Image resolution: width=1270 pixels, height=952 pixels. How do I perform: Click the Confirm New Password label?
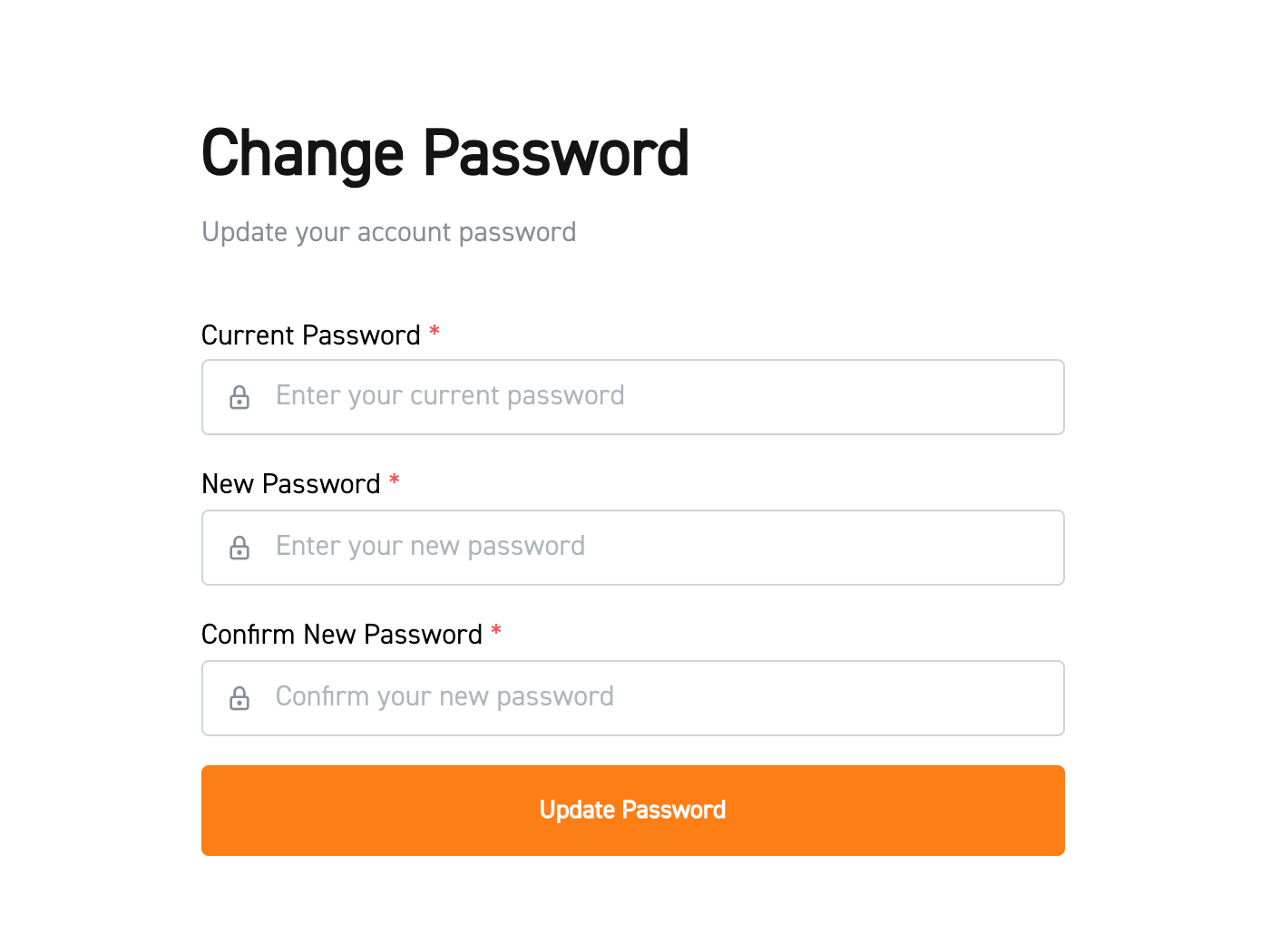point(342,634)
